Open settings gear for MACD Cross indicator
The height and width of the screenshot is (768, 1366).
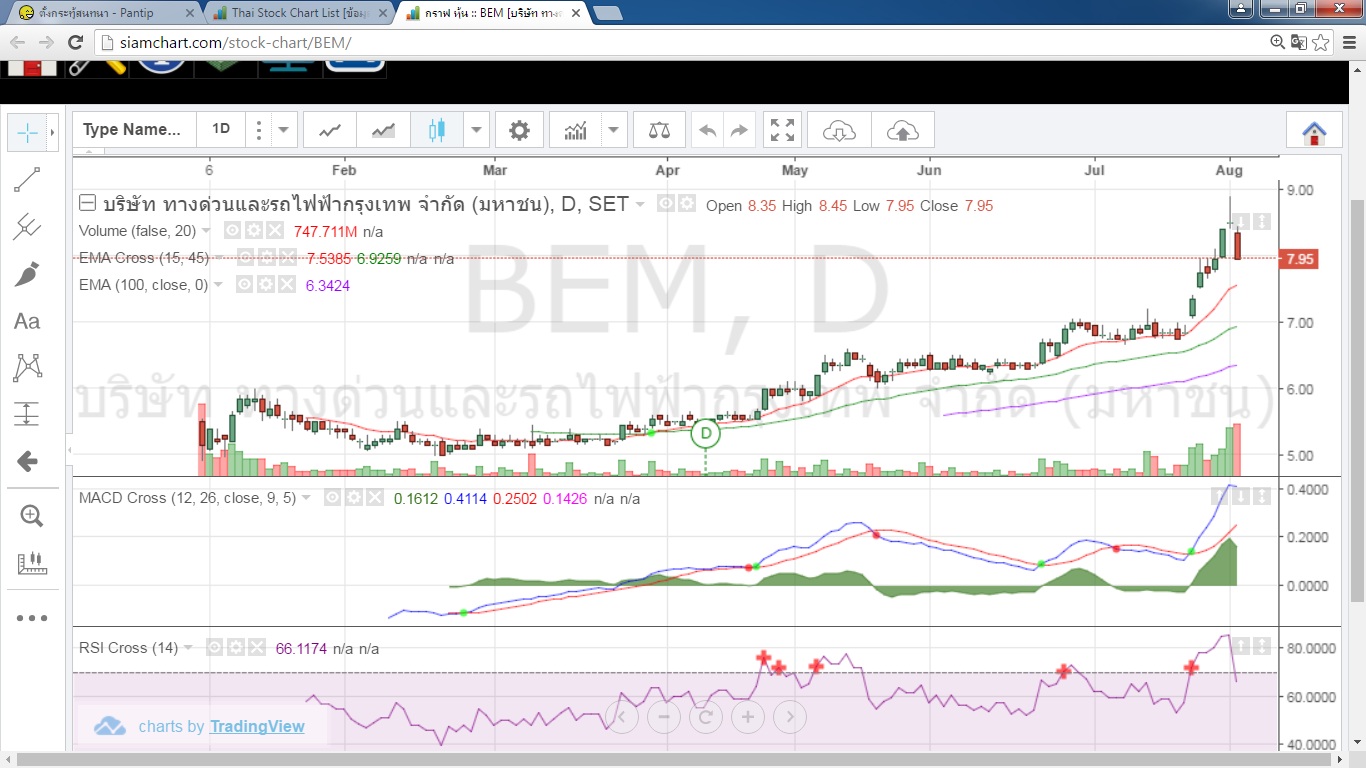point(355,497)
